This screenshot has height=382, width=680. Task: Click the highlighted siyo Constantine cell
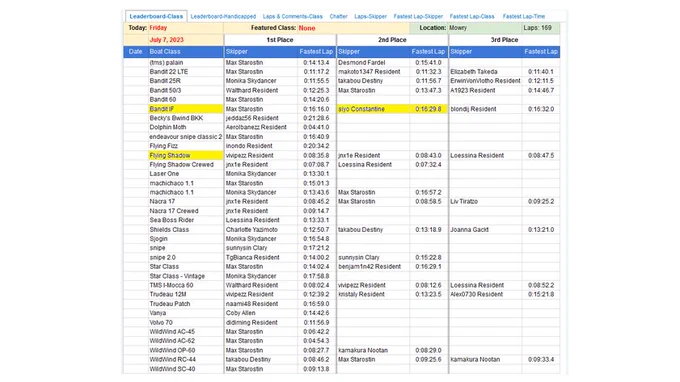(x=373, y=109)
